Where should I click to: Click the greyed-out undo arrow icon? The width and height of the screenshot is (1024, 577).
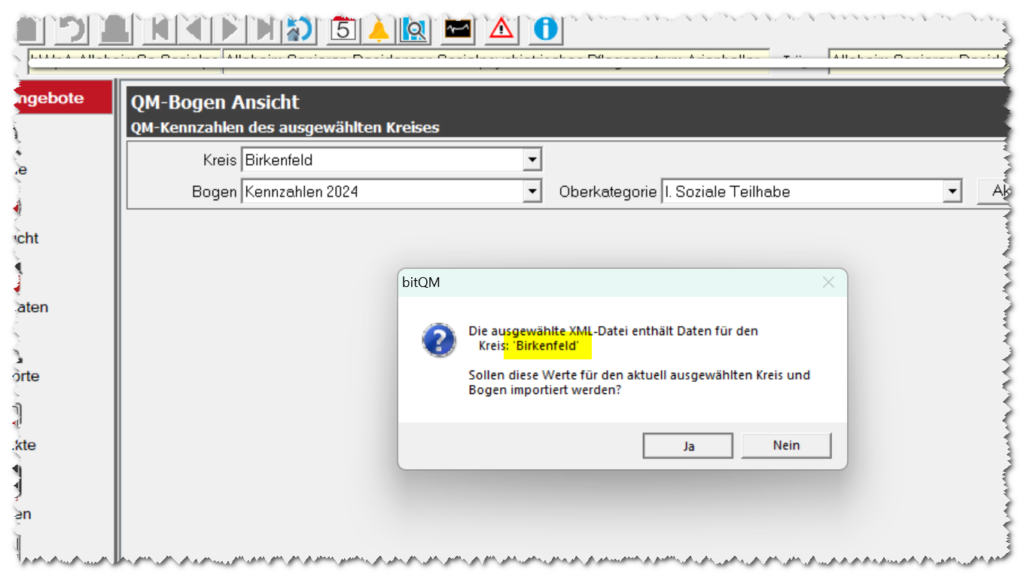pyautogui.click(x=74, y=29)
